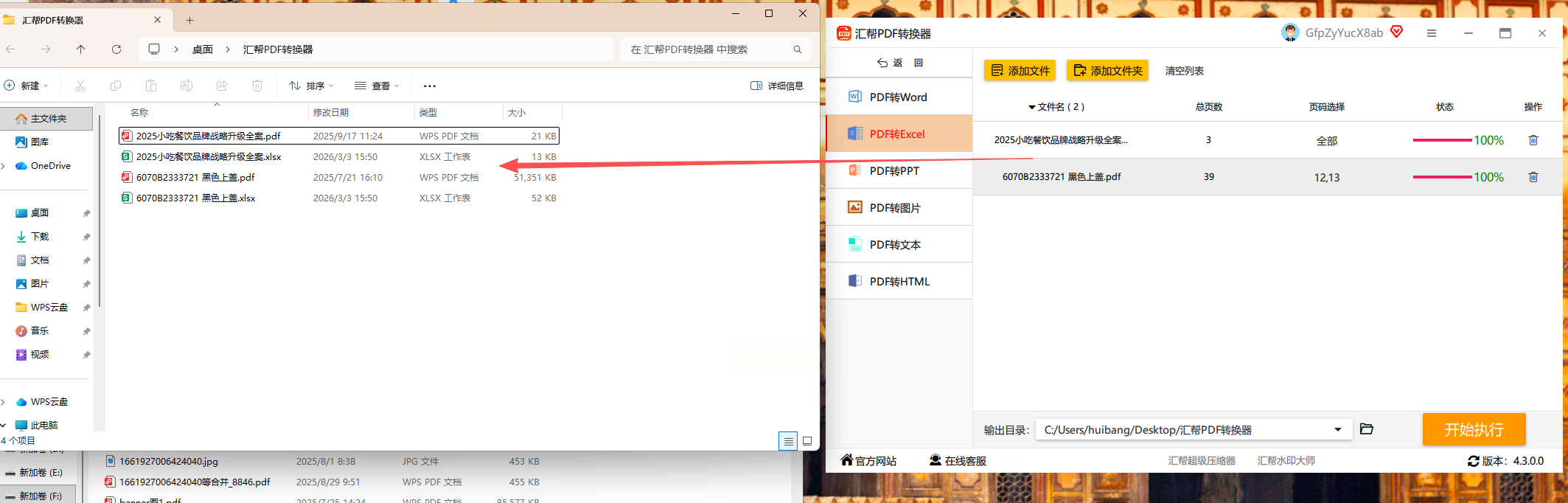Switch Explorer to large thumbnails view toggle
Screen dimensions: 1568x503
click(807, 441)
